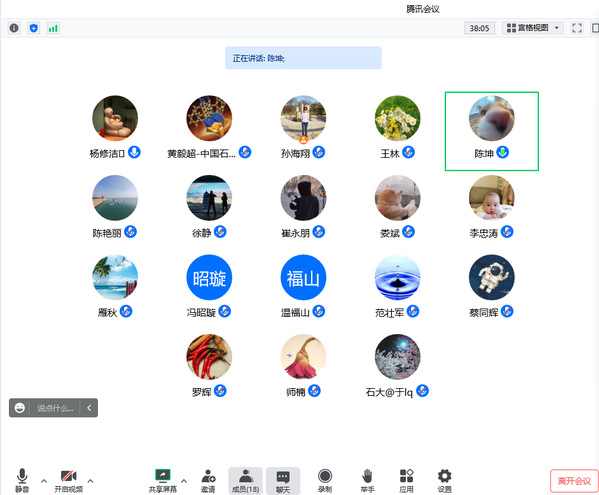Open the meeting info icon
The image size is (599, 495).
(14, 28)
